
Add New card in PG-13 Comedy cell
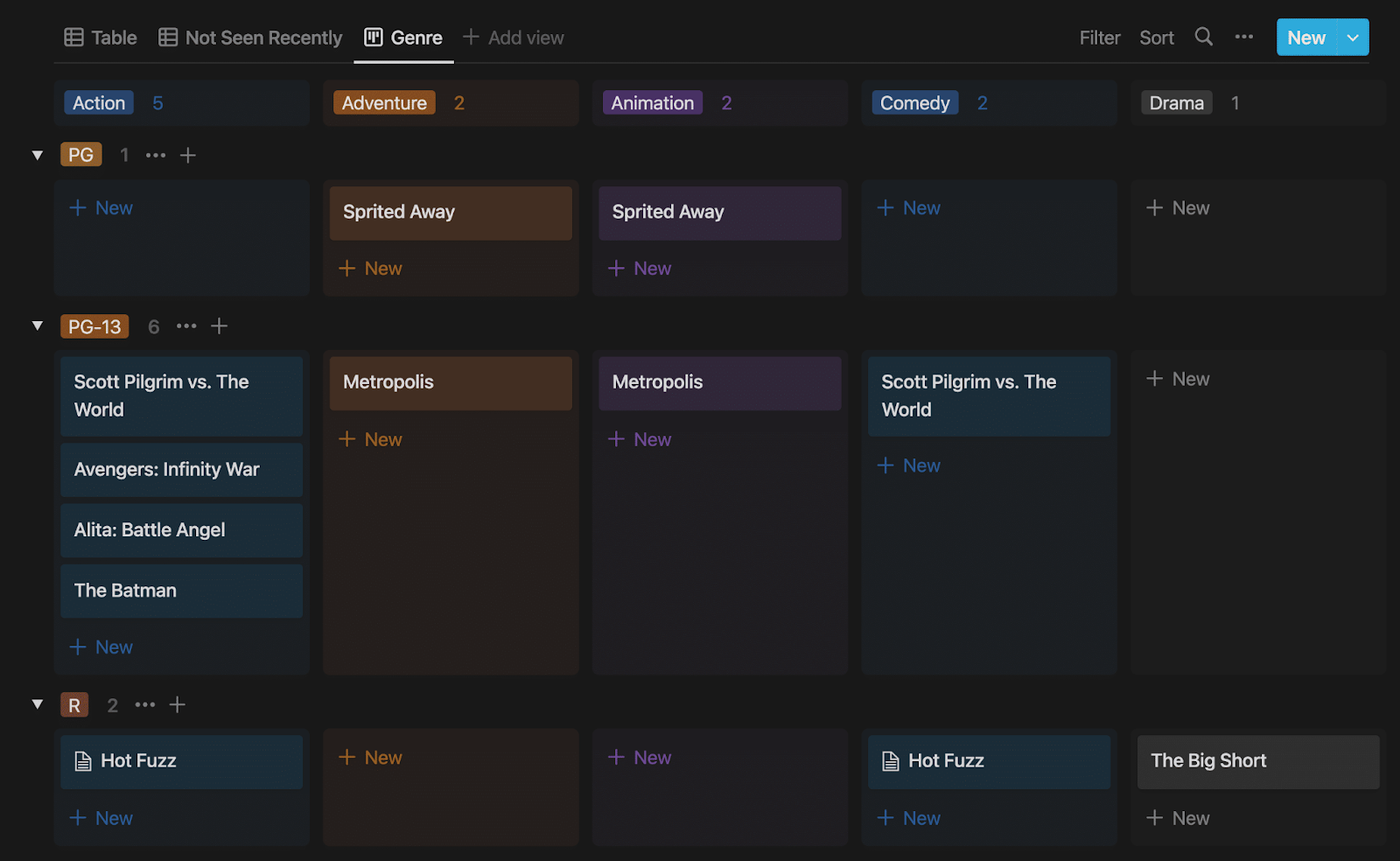[909, 465]
